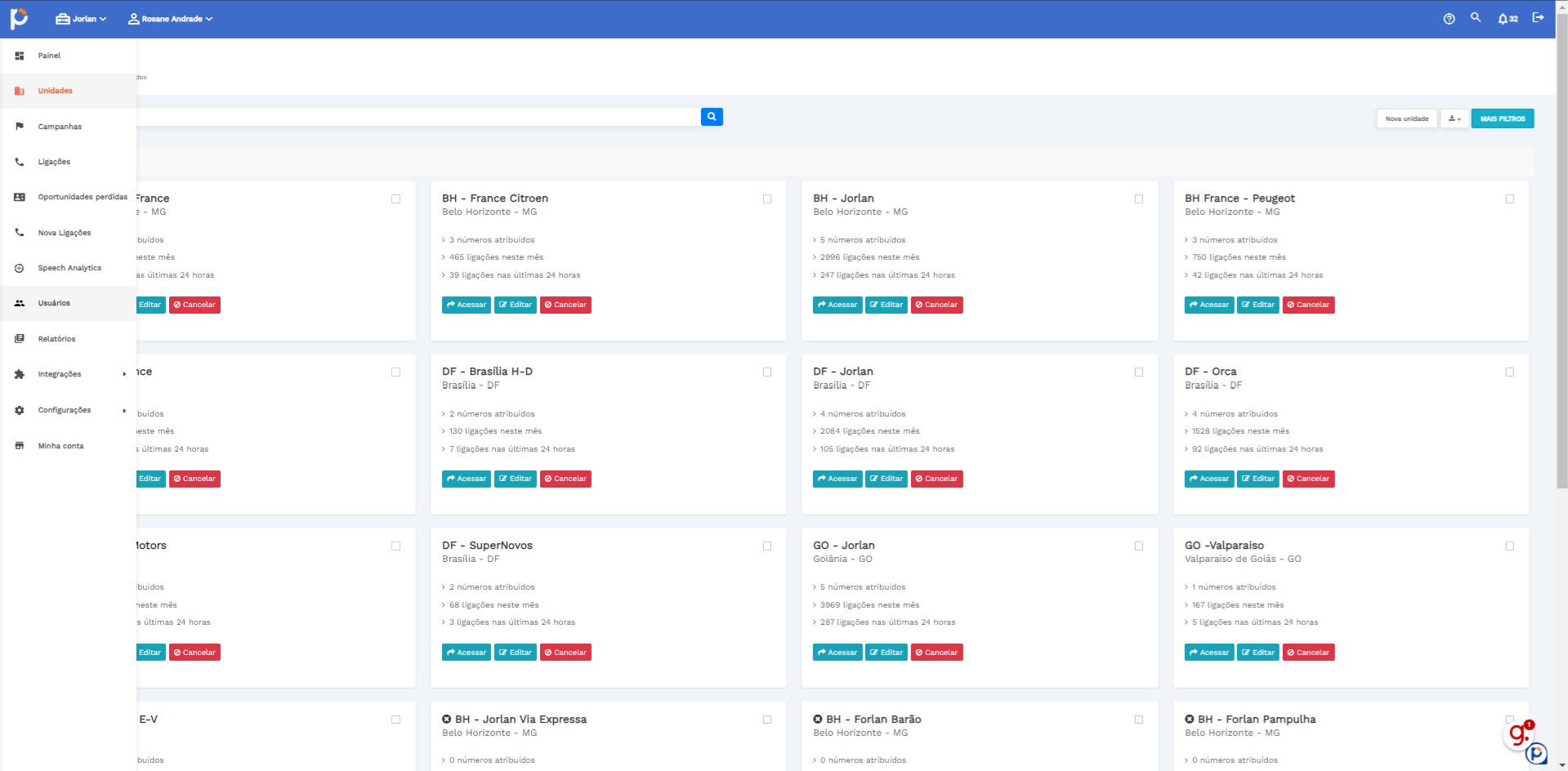This screenshot has height=771, width=1568.
Task: Select the BH - Jorlan checkbox
Action: [1139, 198]
